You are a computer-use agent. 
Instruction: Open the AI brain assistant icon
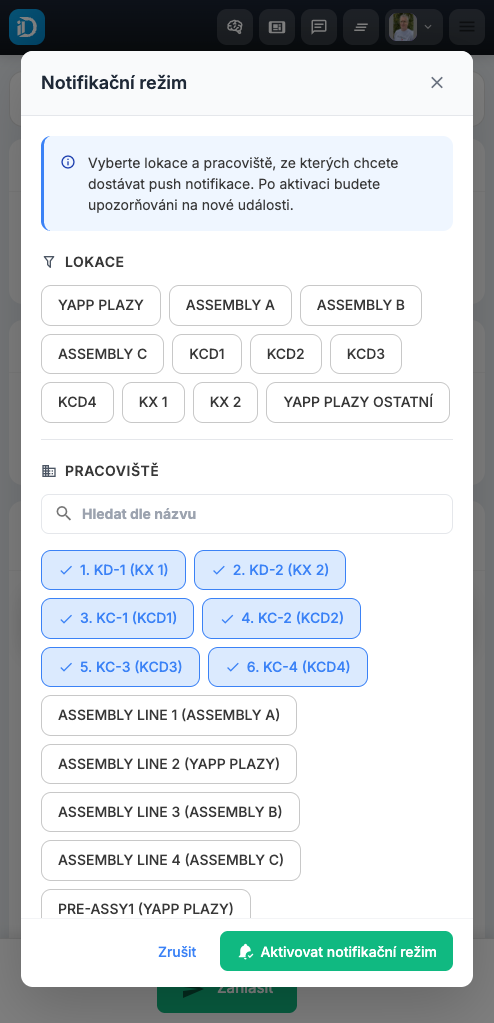pyautogui.click(x=235, y=27)
